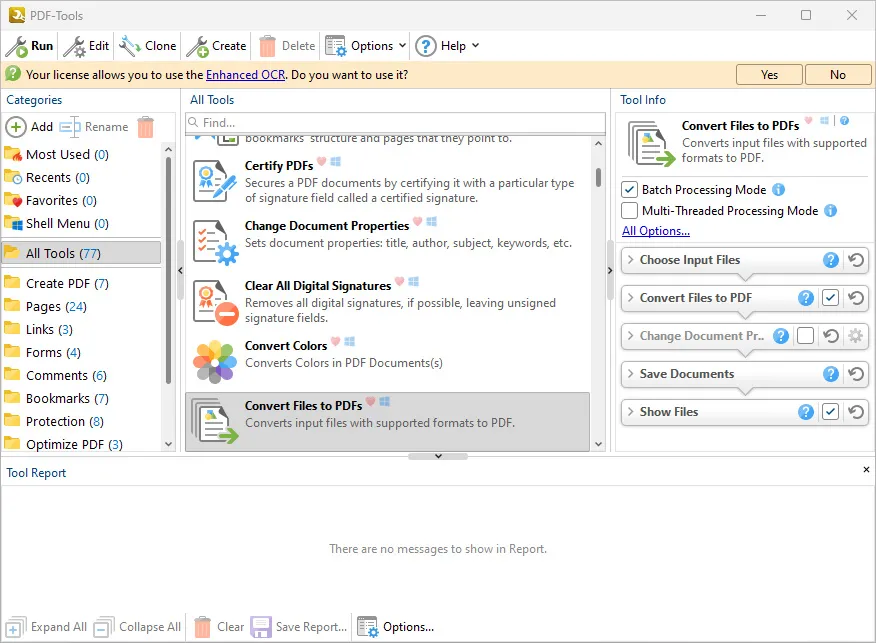Viewport: 876px width, 643px height.
Task: Click the Find search field
Action: (x=396, y=122)
